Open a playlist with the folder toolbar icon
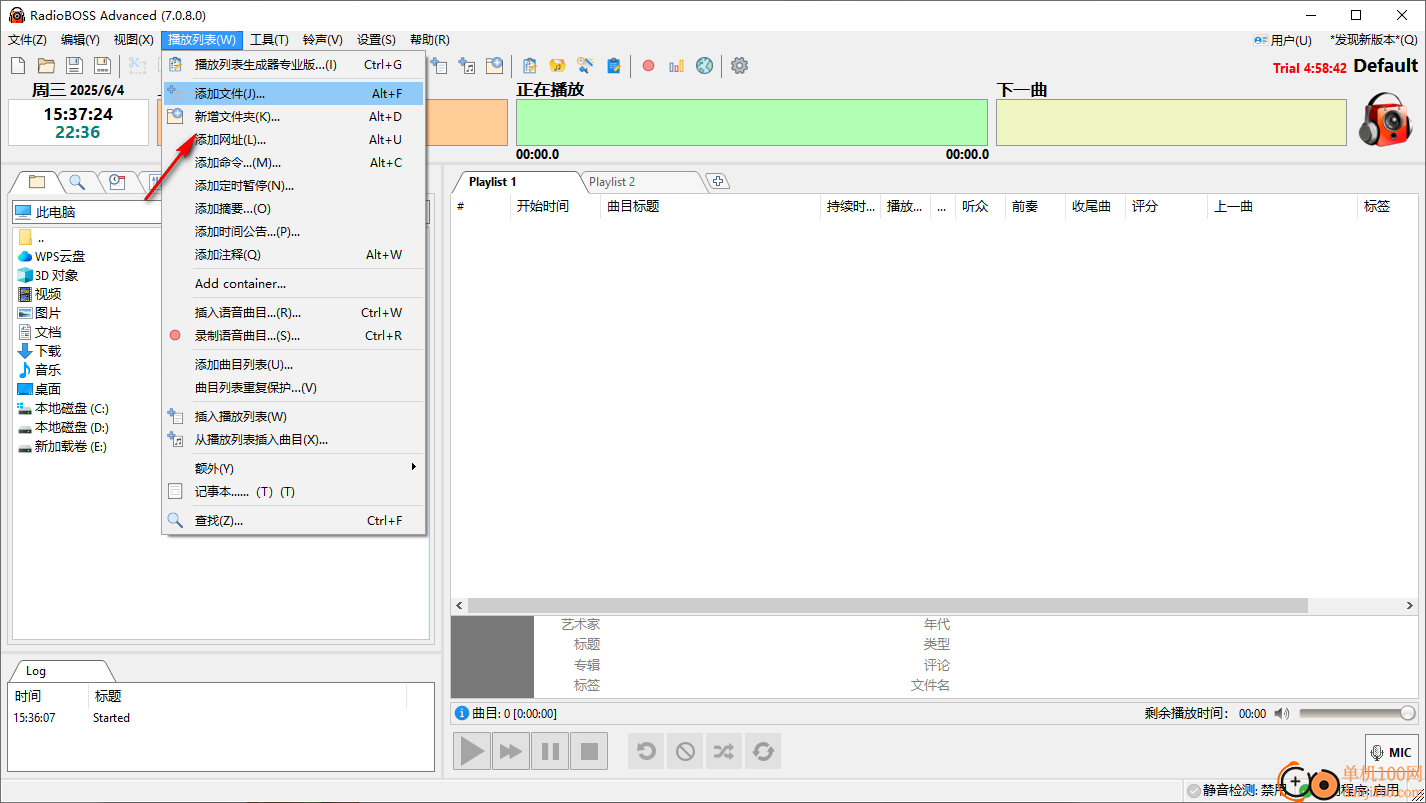The image size is (1426, 803). (x=46, y=66)
